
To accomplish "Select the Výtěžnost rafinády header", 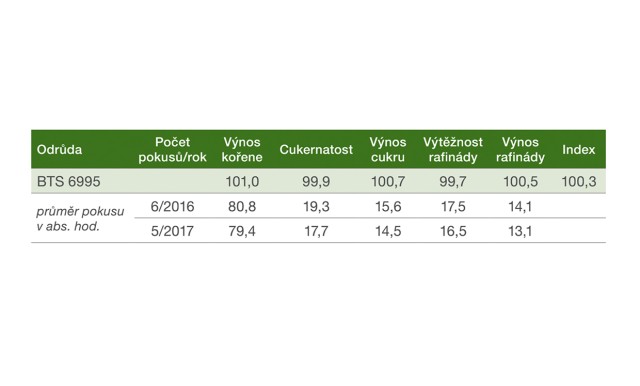I will coord(453,150).
